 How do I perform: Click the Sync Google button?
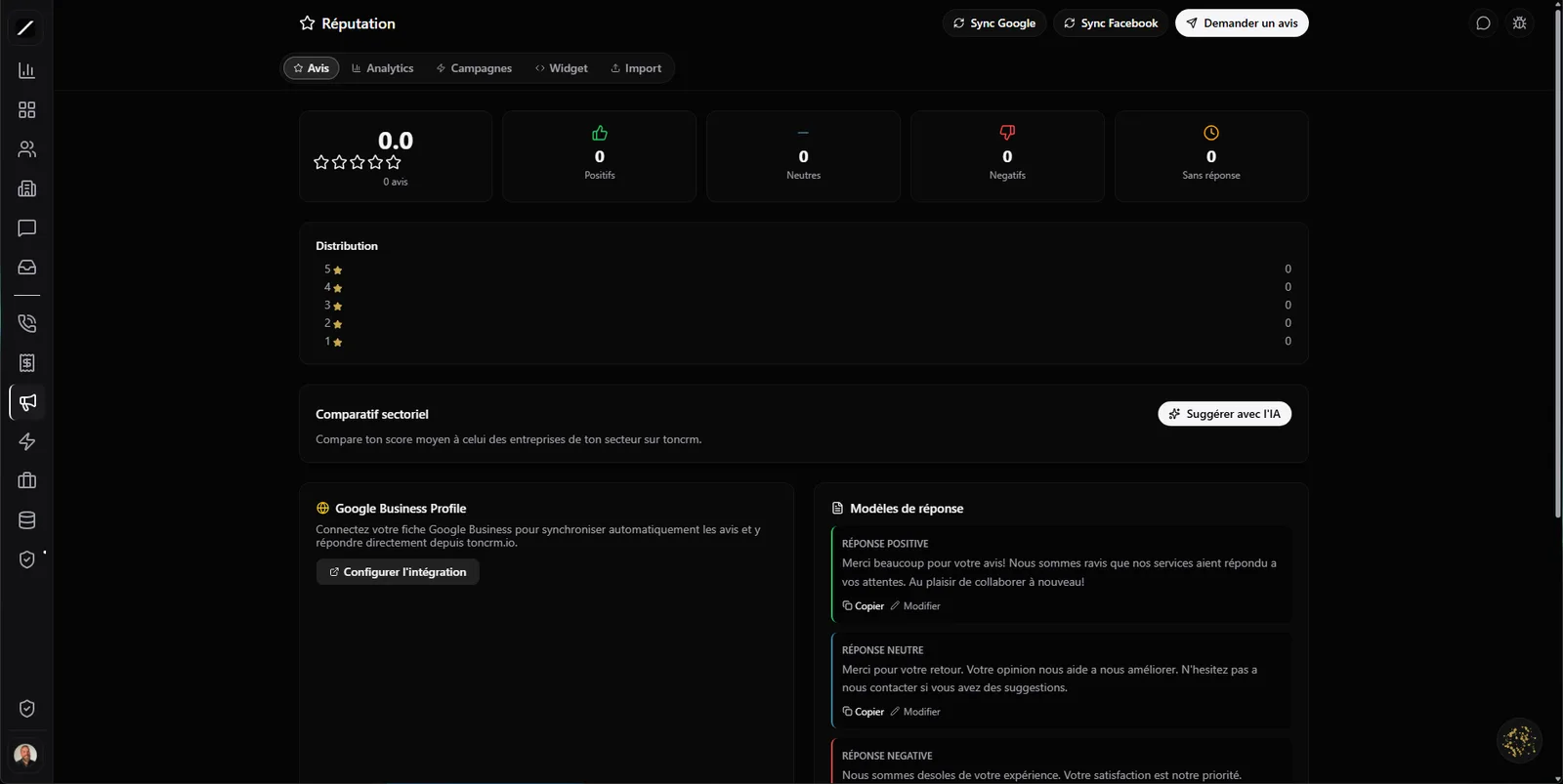tap(994, 23)
